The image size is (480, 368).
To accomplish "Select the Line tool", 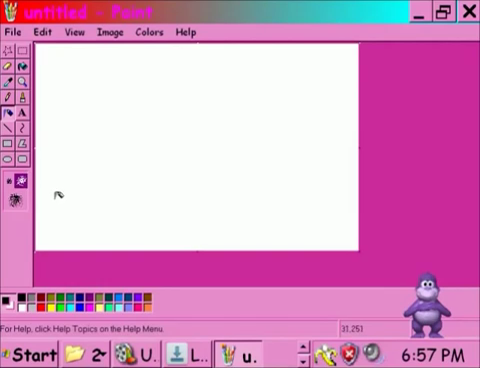I will tap(8, 128).
